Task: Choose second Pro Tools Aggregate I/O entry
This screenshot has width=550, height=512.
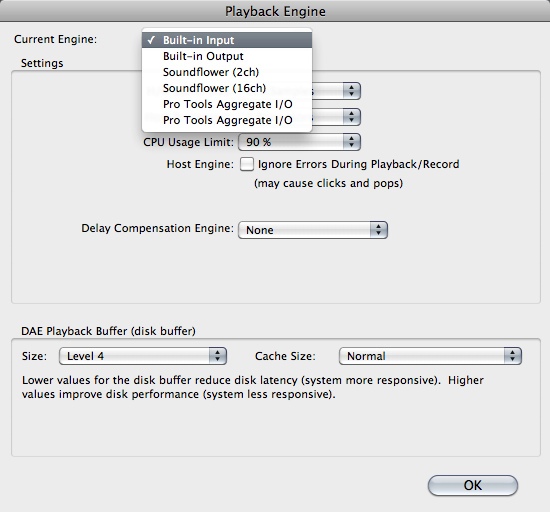Action: coord(227,120)
